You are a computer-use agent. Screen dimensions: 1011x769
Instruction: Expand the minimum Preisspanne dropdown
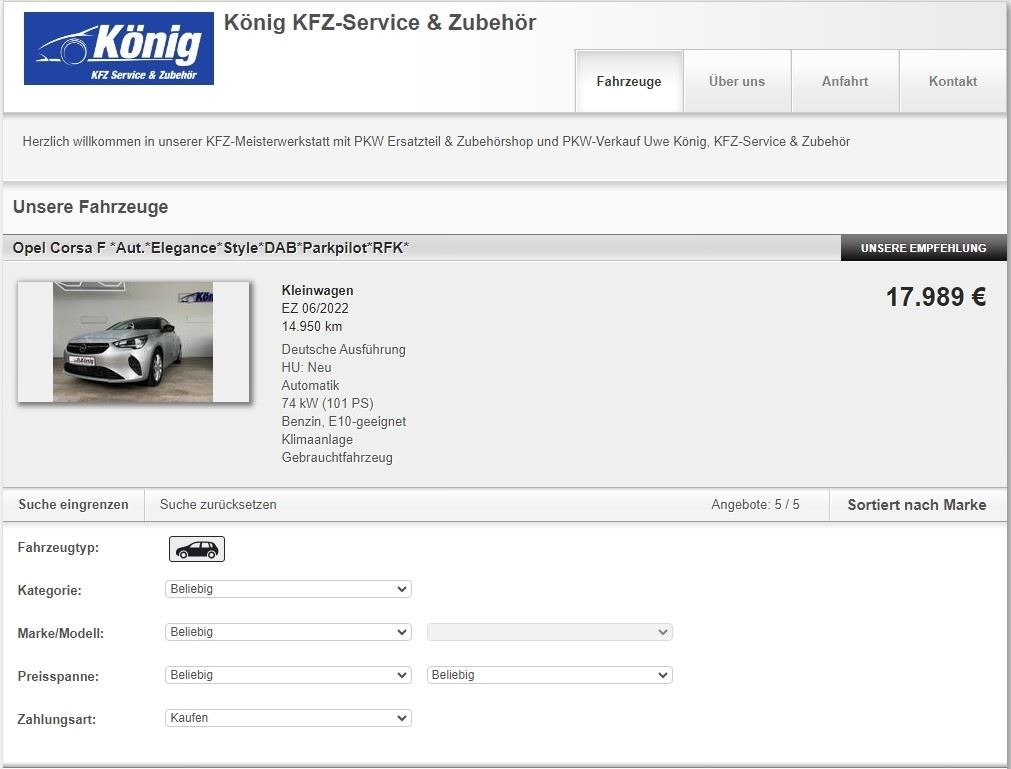click(x=288, y=676)
